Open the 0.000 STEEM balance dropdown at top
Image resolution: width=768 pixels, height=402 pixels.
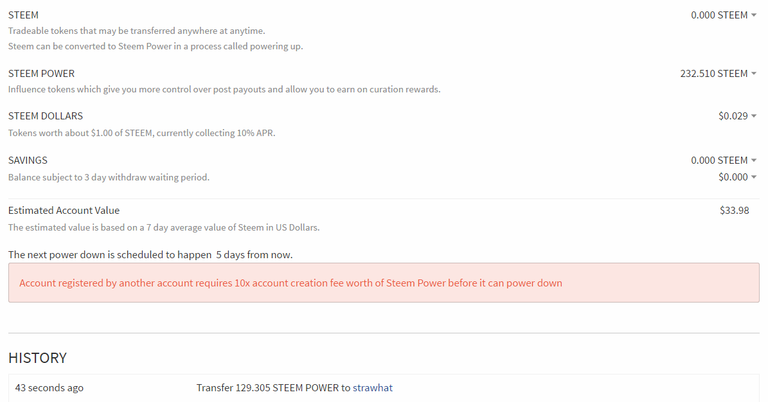723,15
